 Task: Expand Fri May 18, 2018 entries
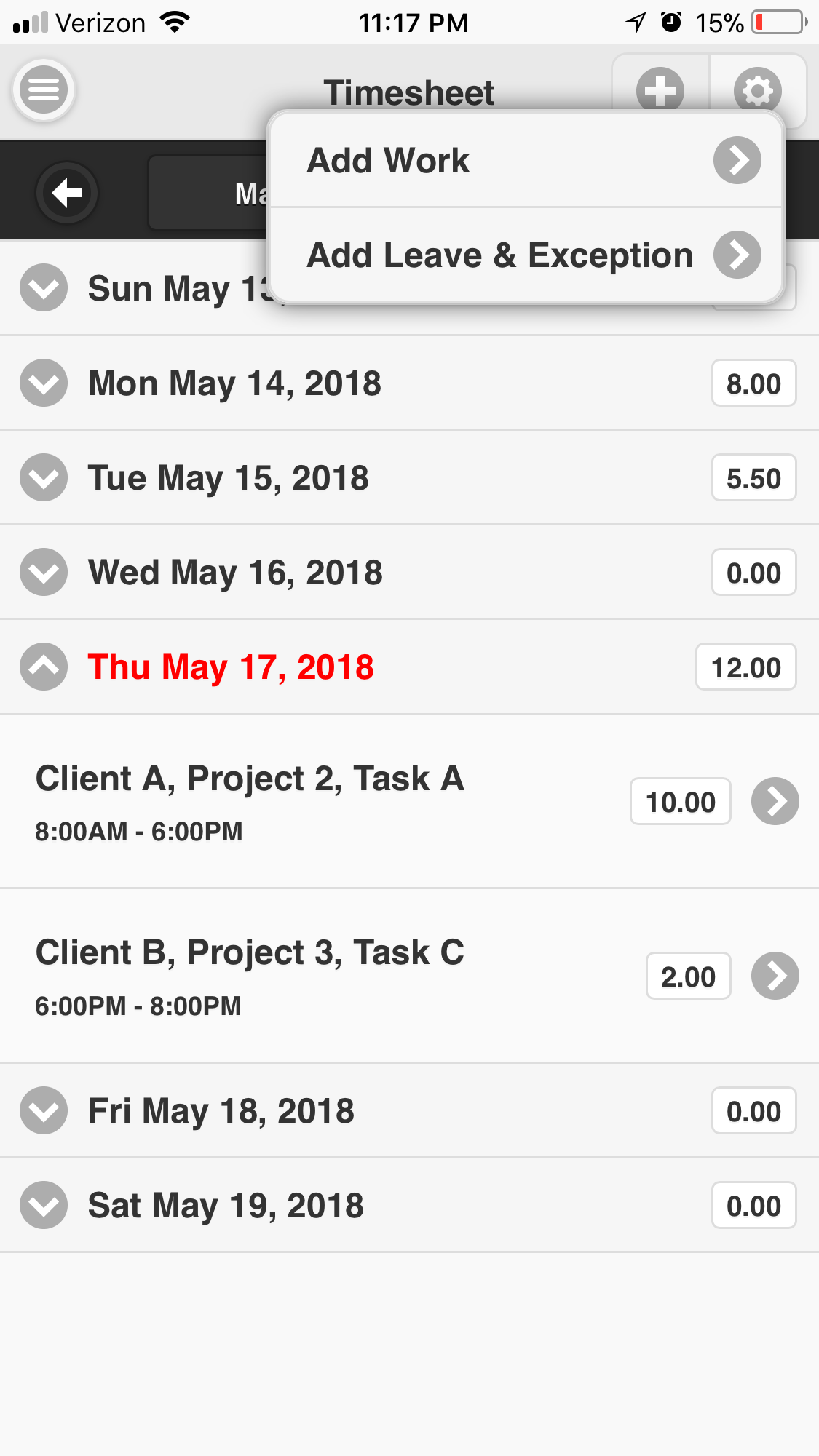[44, 1110]
